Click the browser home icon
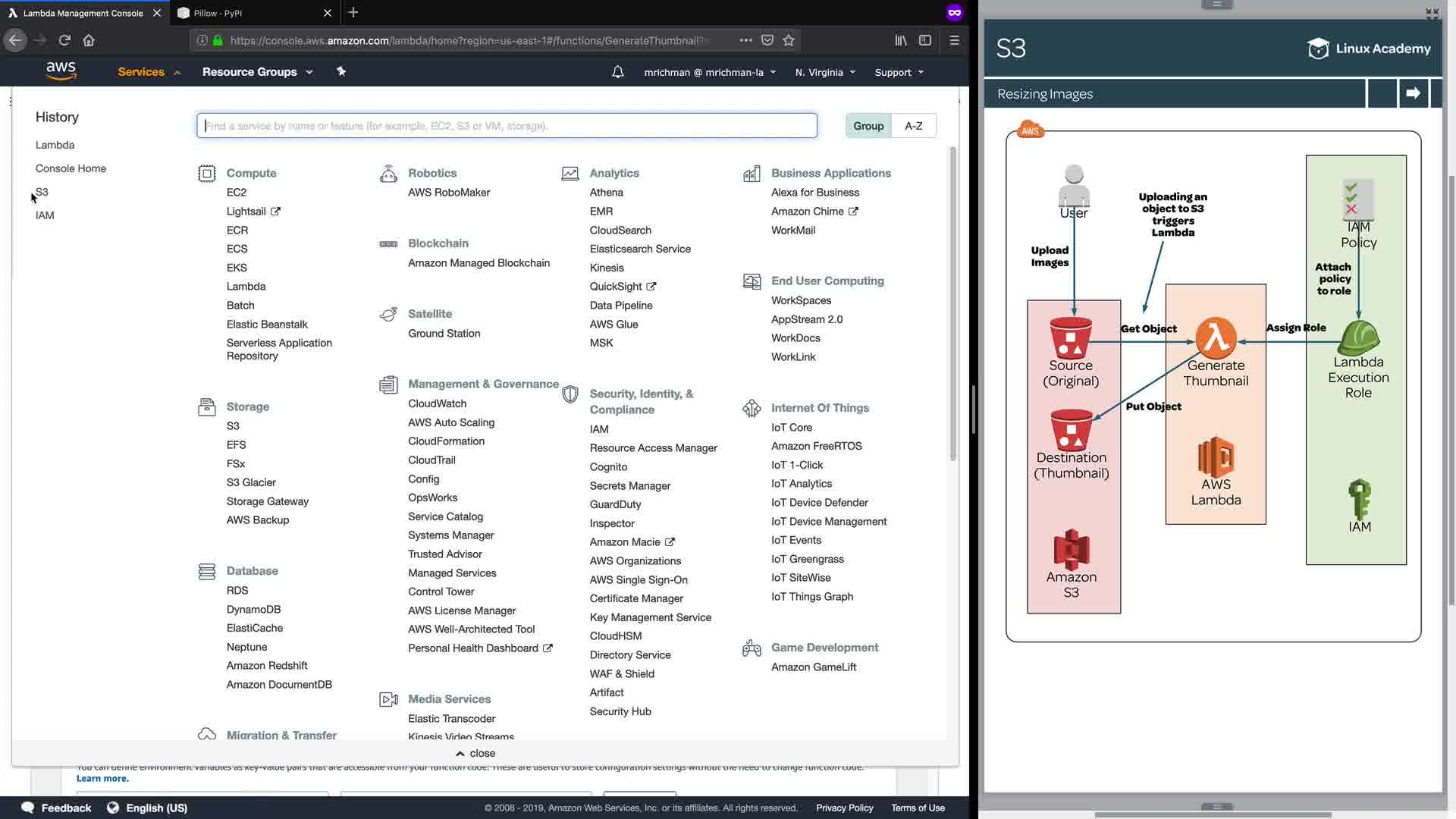This screenshot has height=819, width=1456. [89, 40]
